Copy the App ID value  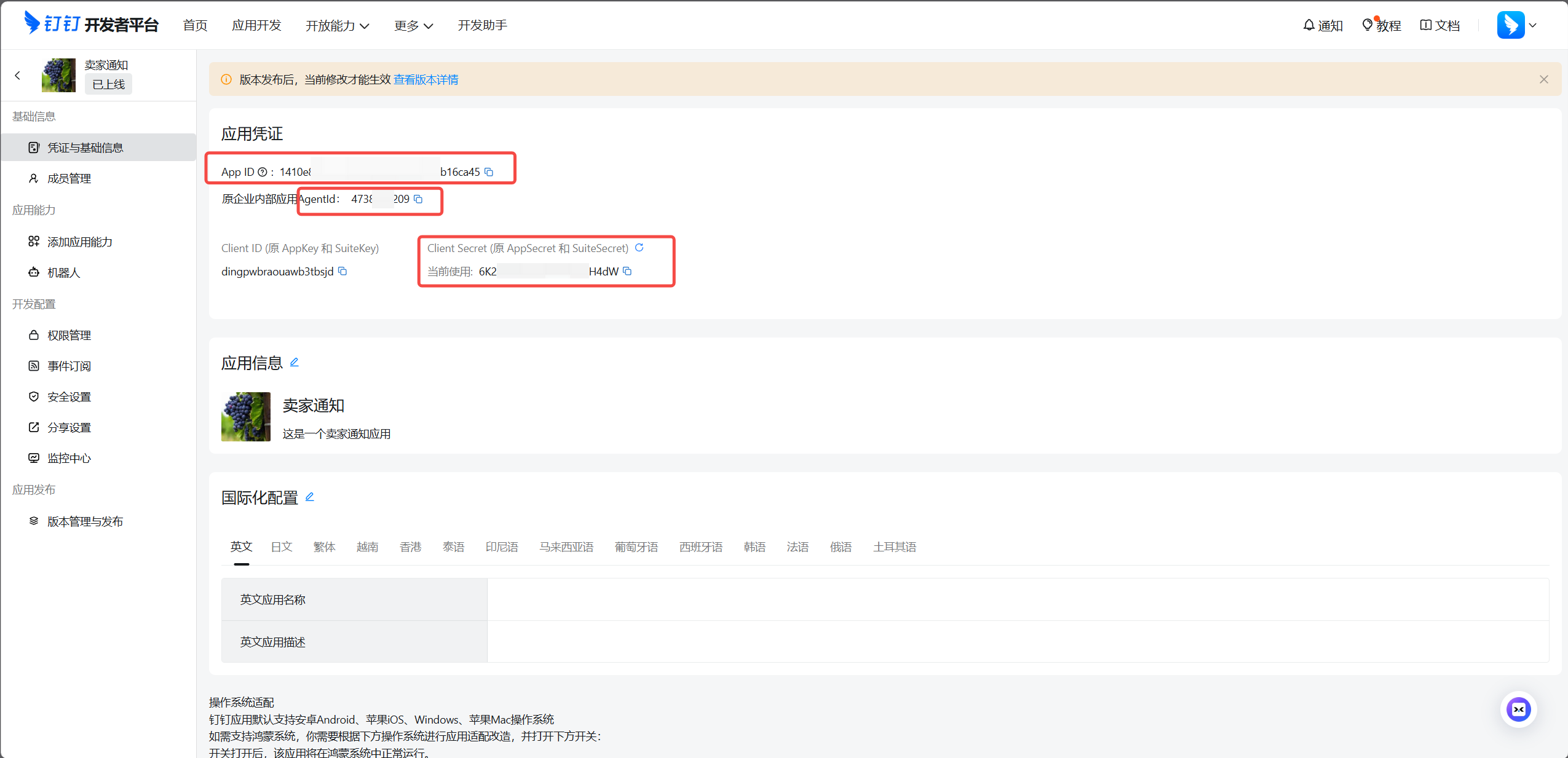(489, 172)
